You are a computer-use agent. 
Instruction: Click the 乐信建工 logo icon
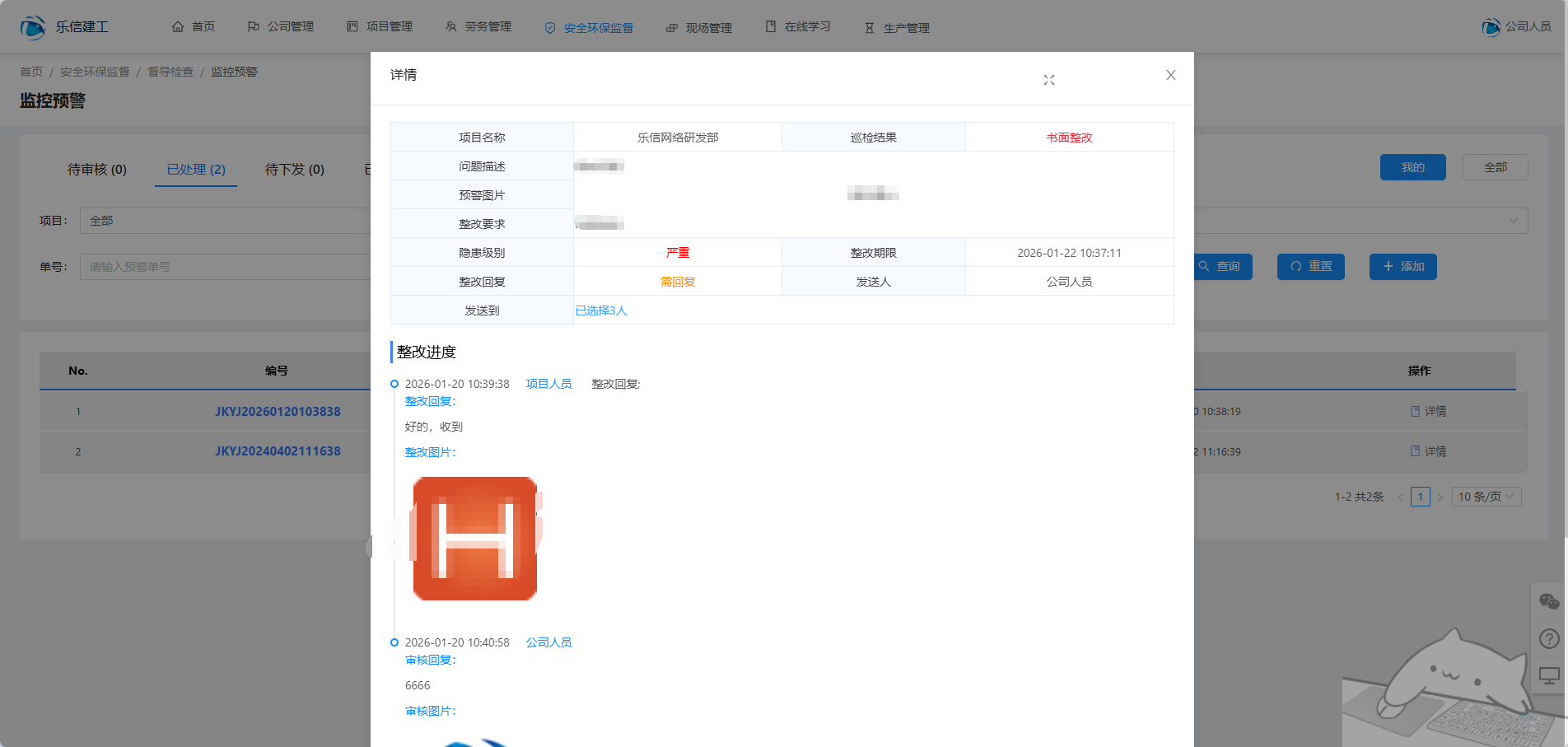[x=33, y=27]
